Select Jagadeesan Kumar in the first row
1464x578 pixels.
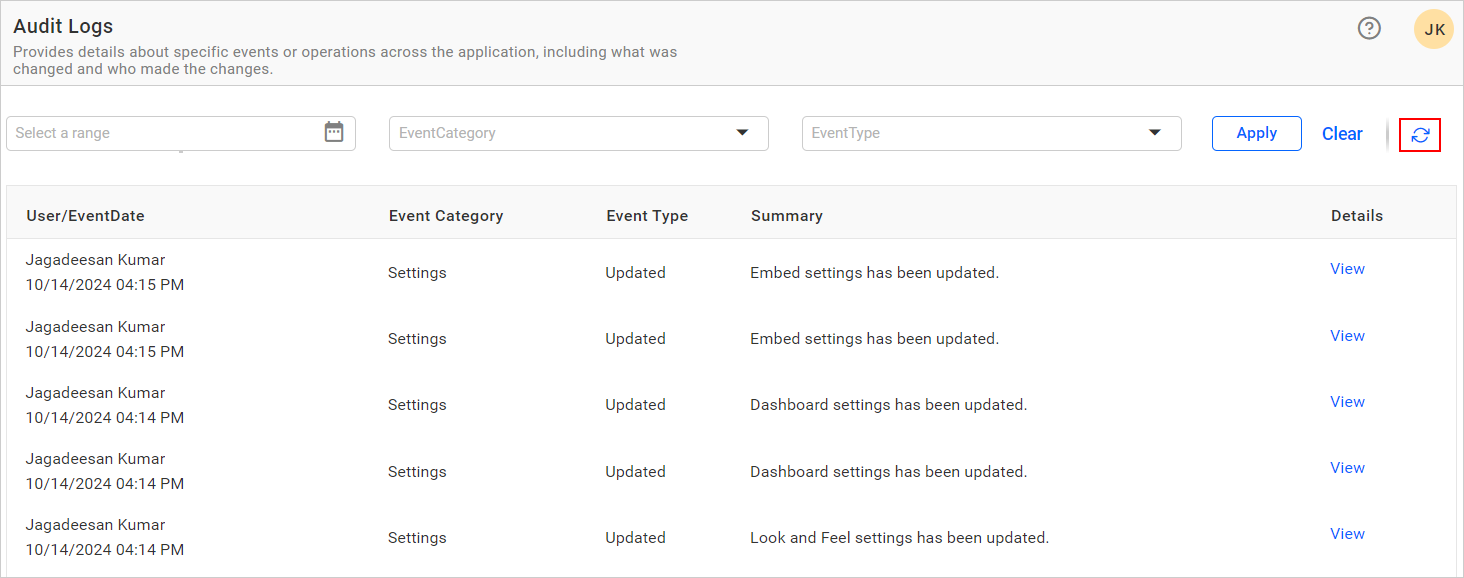pyautogui.click(x=95, y=259)
